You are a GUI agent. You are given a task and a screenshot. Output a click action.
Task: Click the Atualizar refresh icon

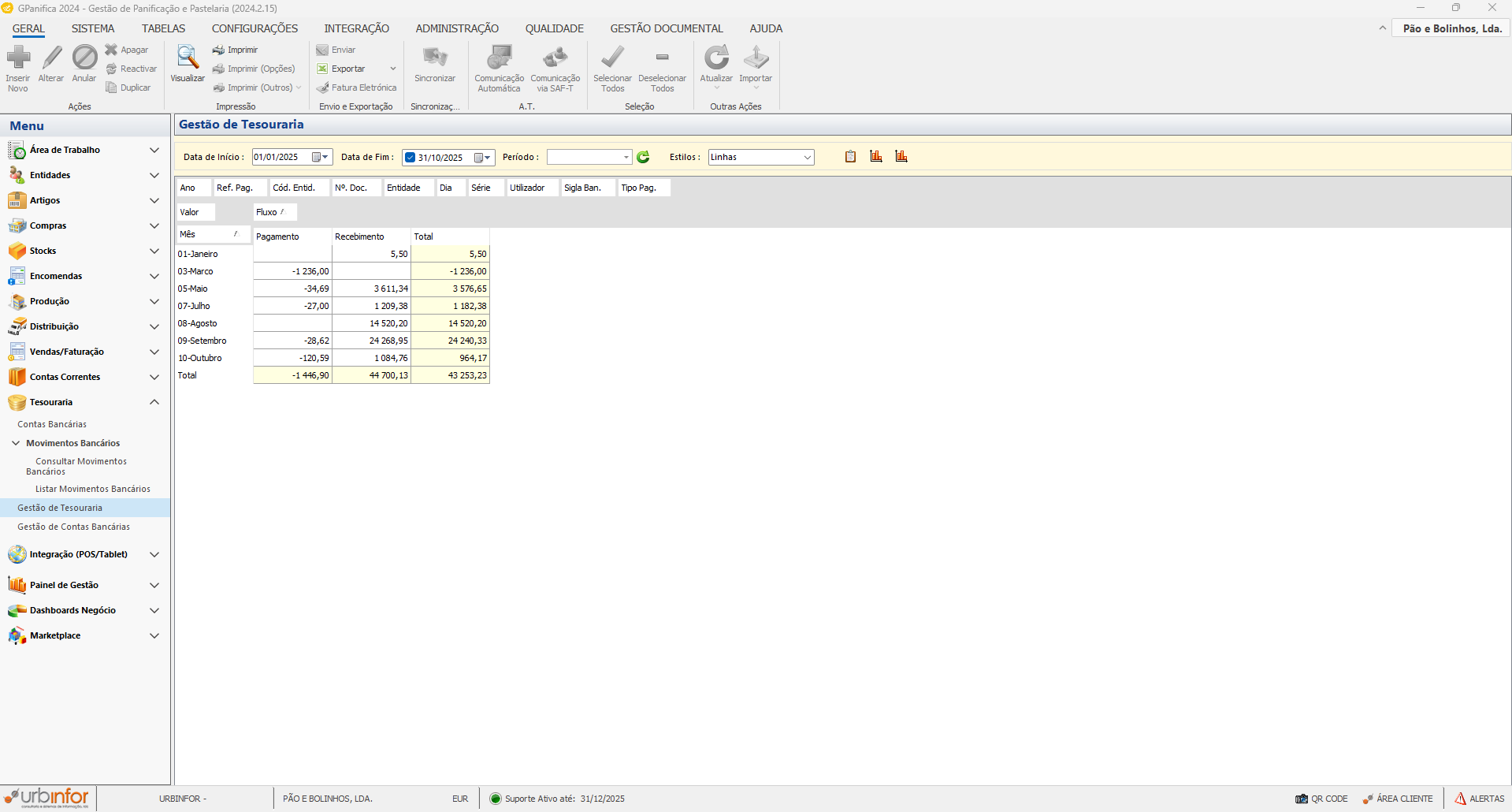[x=716, y=58]
